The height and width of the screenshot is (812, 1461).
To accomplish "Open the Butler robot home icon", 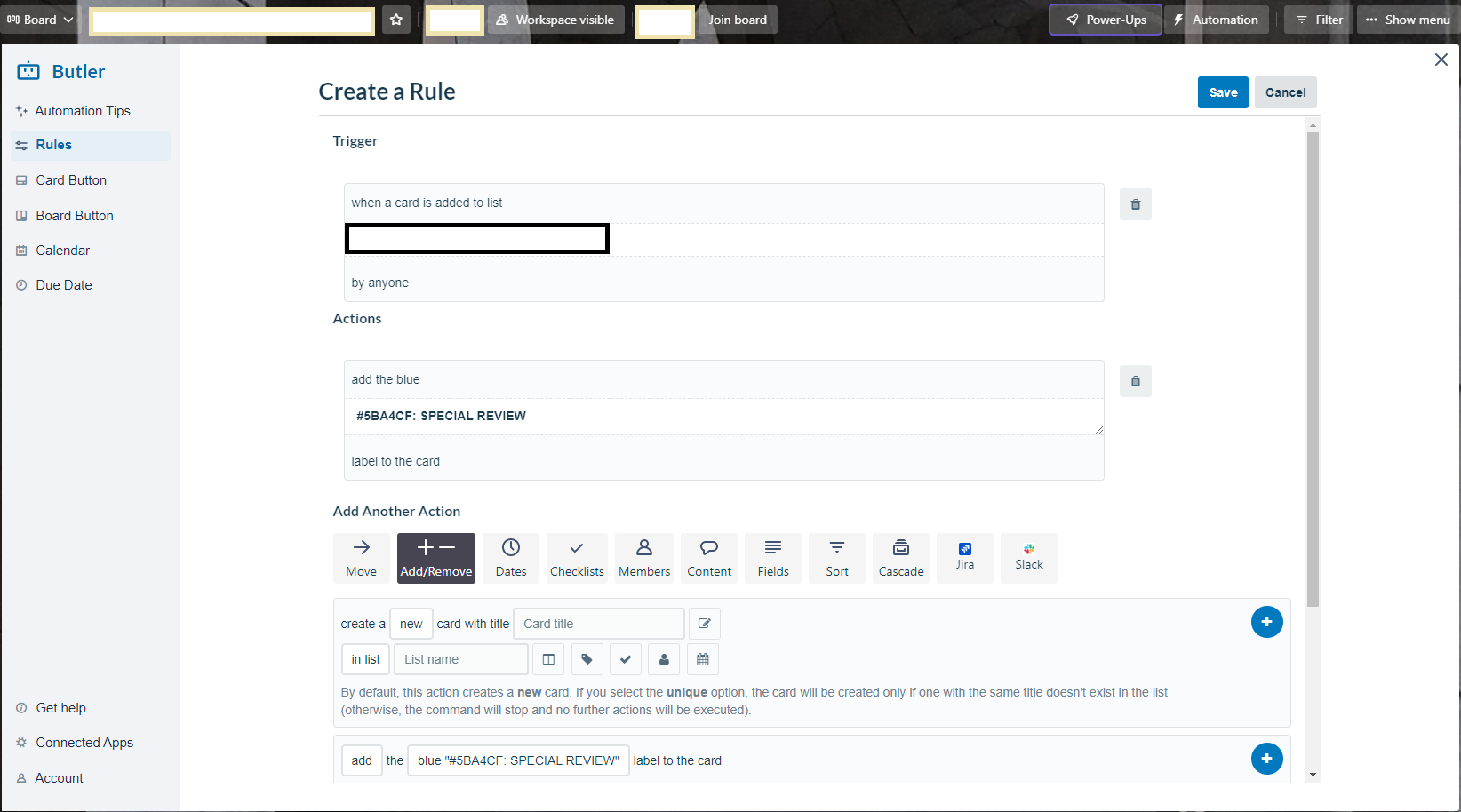I will click(x=29, y=71).
